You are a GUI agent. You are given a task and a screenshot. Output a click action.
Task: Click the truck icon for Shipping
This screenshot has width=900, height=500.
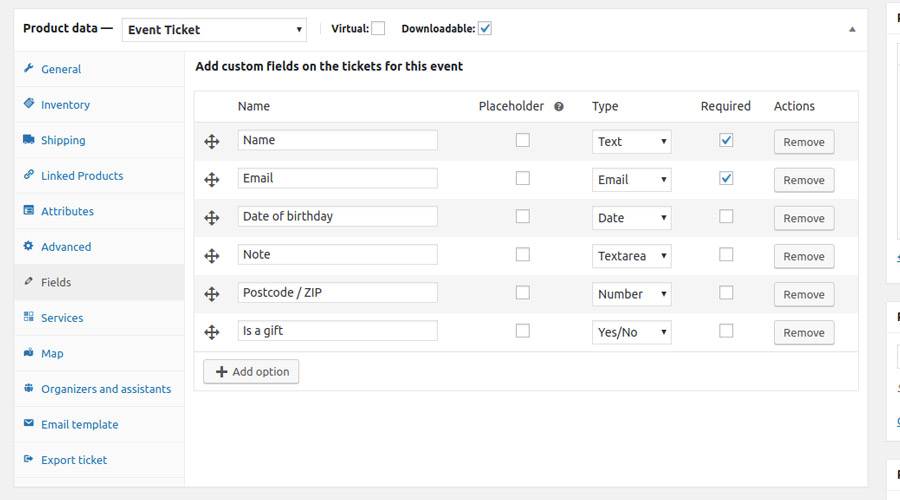click(29, 140)
